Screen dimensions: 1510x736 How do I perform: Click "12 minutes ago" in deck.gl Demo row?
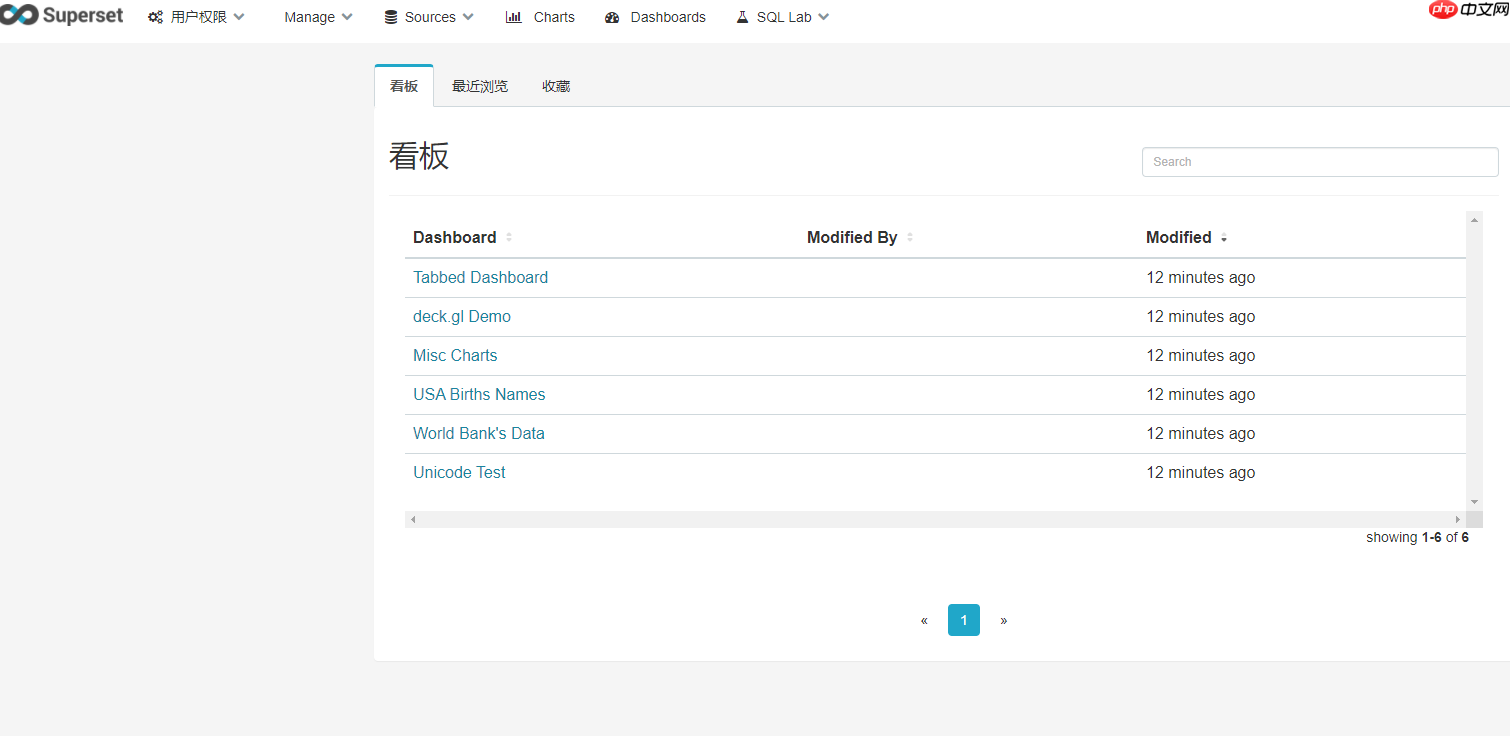click(x=1200, y=316)
